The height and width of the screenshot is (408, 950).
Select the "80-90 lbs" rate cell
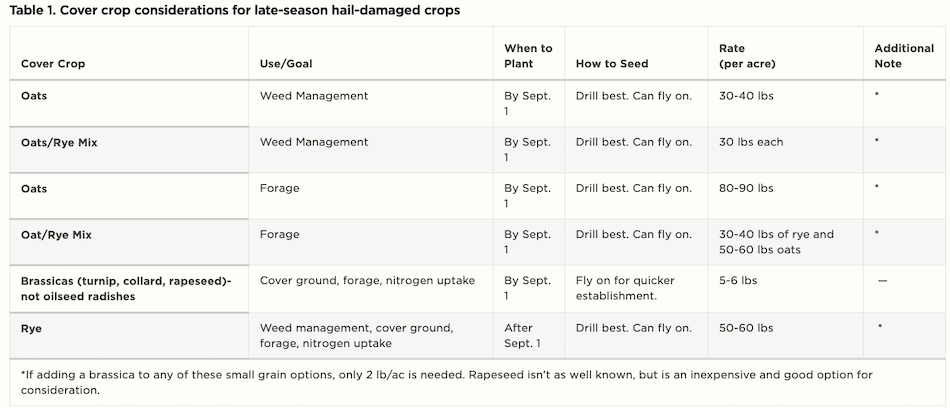(746, 188)
